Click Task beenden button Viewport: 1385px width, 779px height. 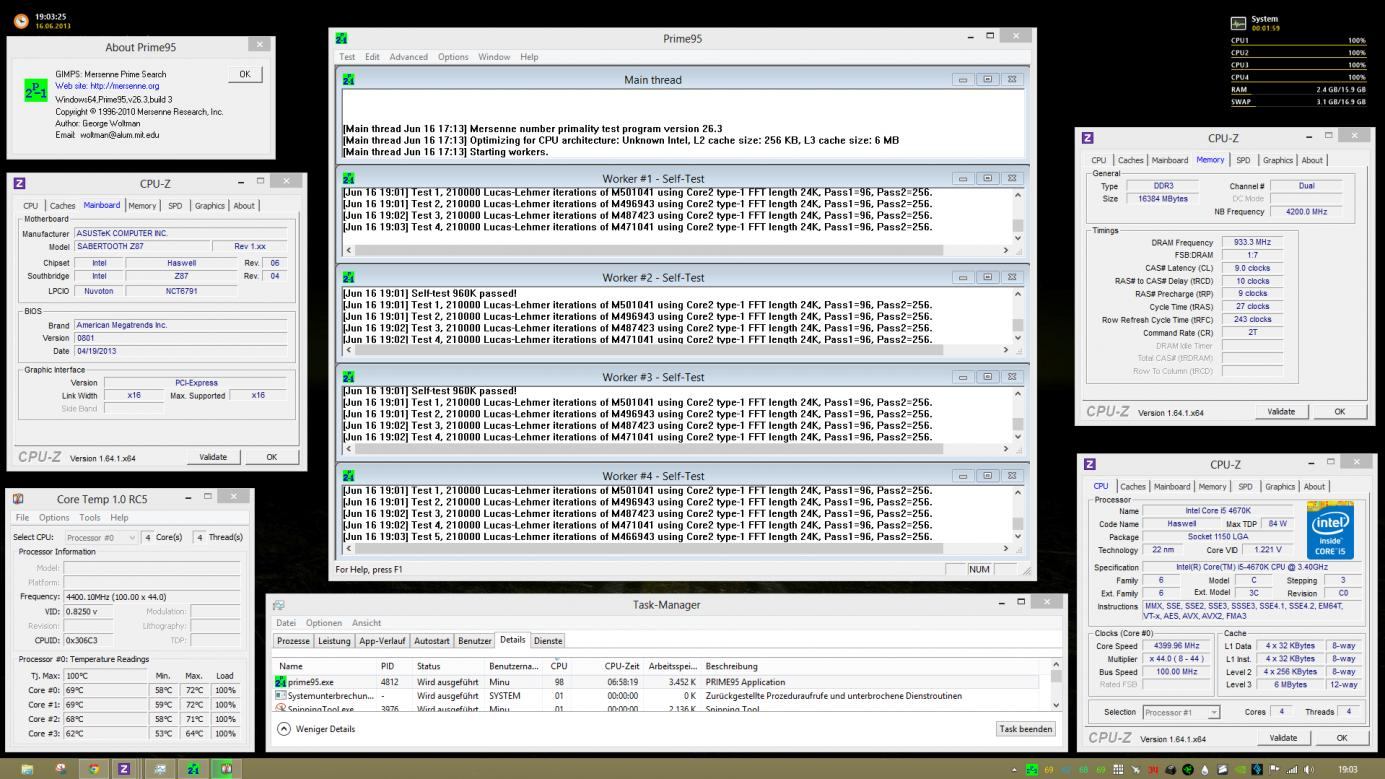[x=1025, y=729]
